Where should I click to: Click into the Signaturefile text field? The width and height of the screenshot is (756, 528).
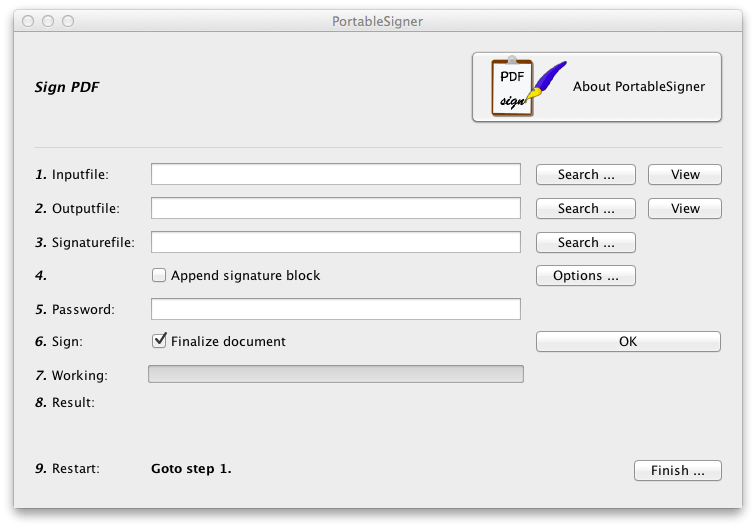(336, 242)
